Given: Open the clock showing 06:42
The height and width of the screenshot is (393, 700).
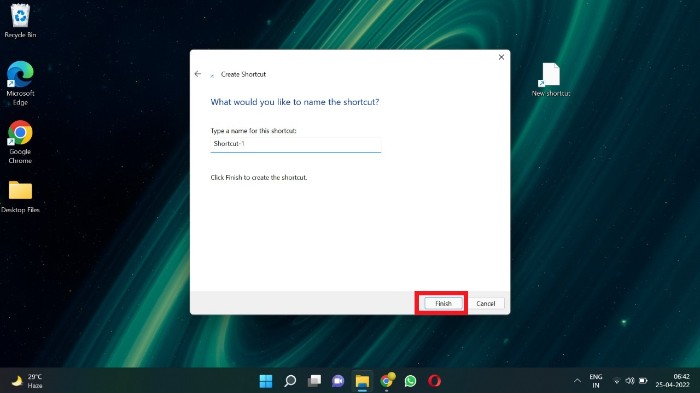Looking at the screenshot, I should [673, 381].
